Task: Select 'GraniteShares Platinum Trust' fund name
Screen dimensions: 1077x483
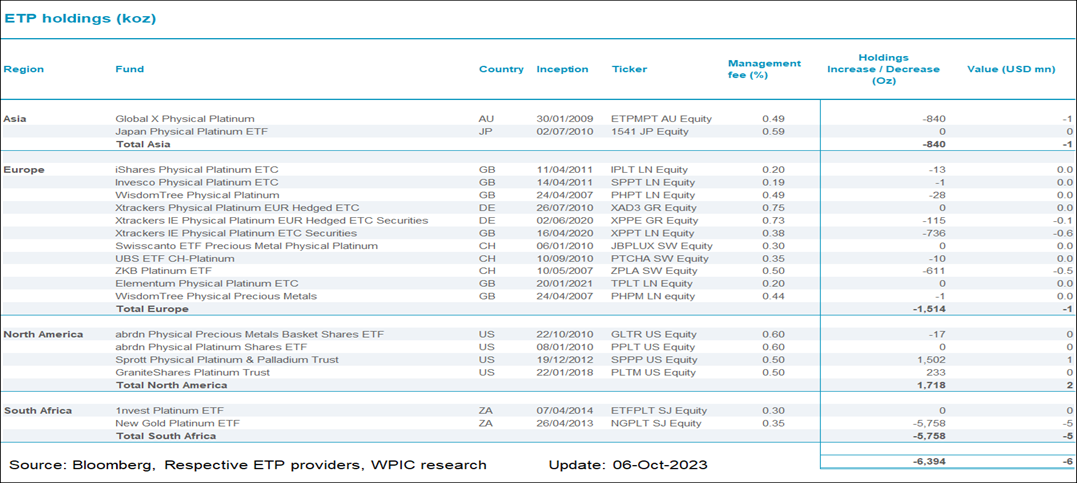Action: pyautogui.click(x=190, y=372)
